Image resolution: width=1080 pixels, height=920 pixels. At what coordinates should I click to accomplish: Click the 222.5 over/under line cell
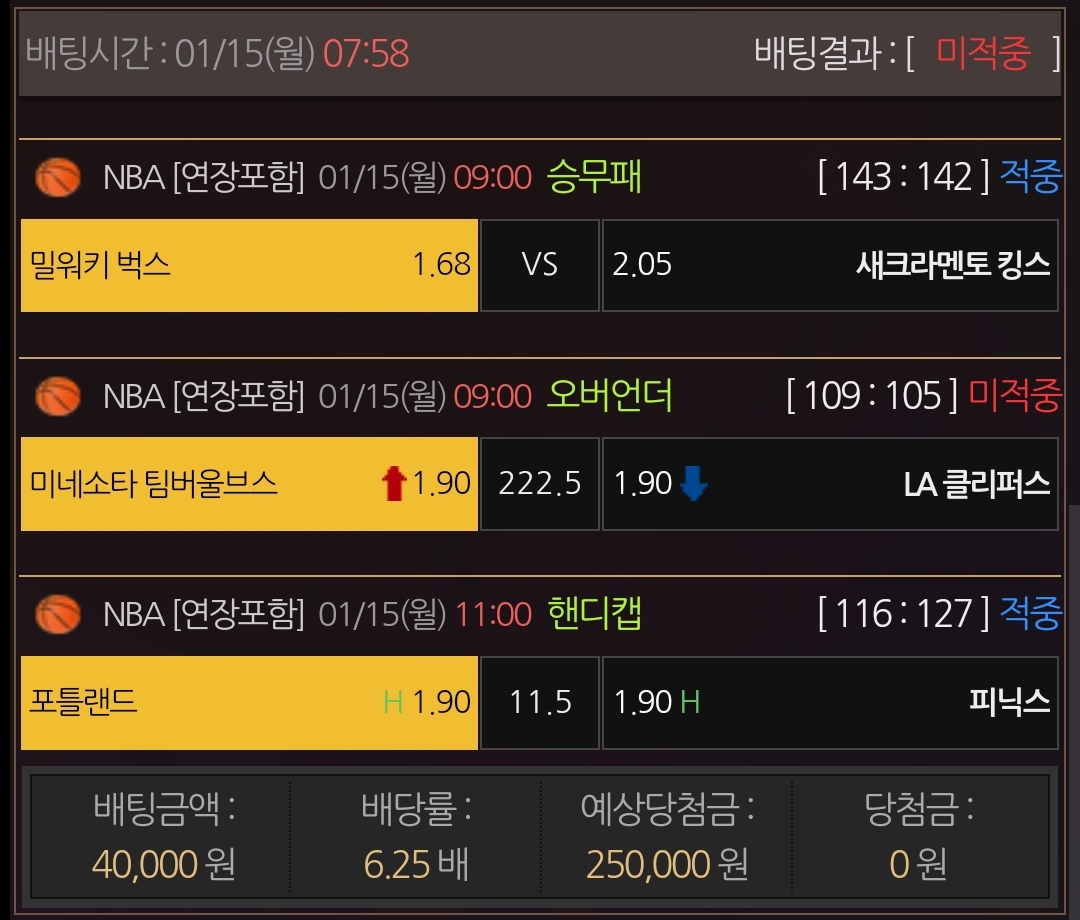click(540, 483)
